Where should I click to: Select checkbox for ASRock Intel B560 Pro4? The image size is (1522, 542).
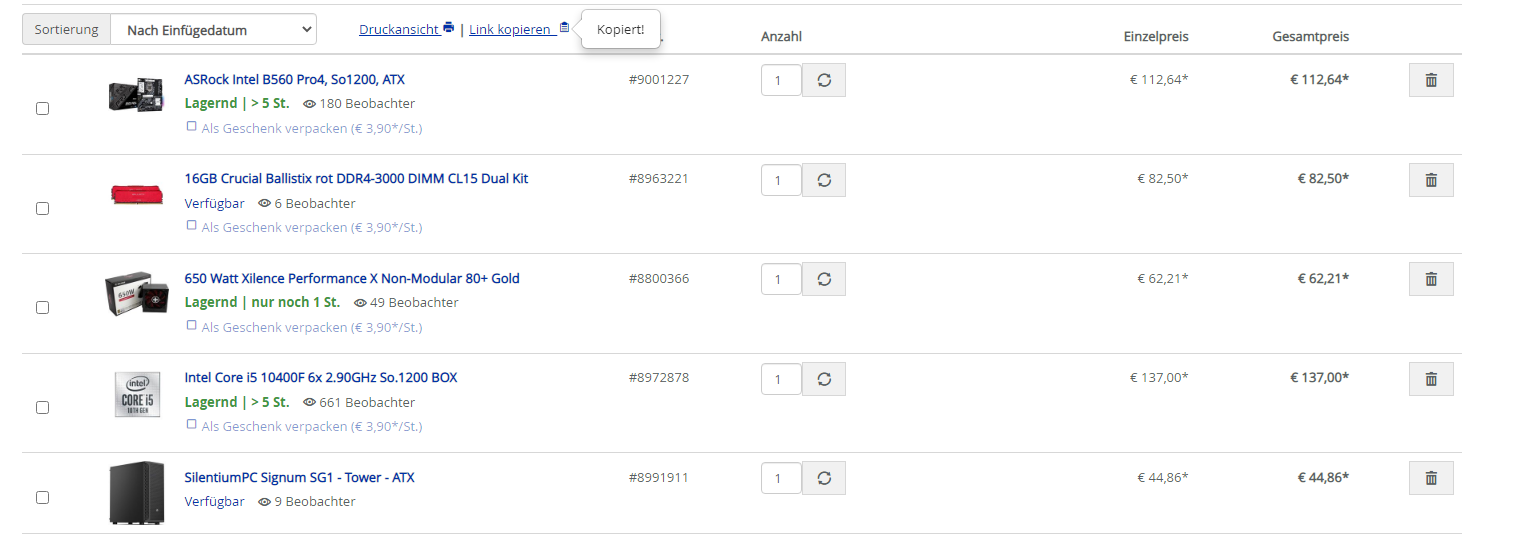42,109
